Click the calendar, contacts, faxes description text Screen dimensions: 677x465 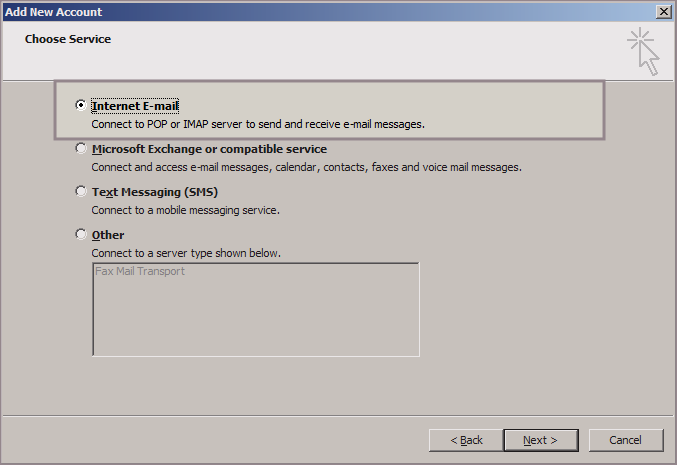pos(306,167)
